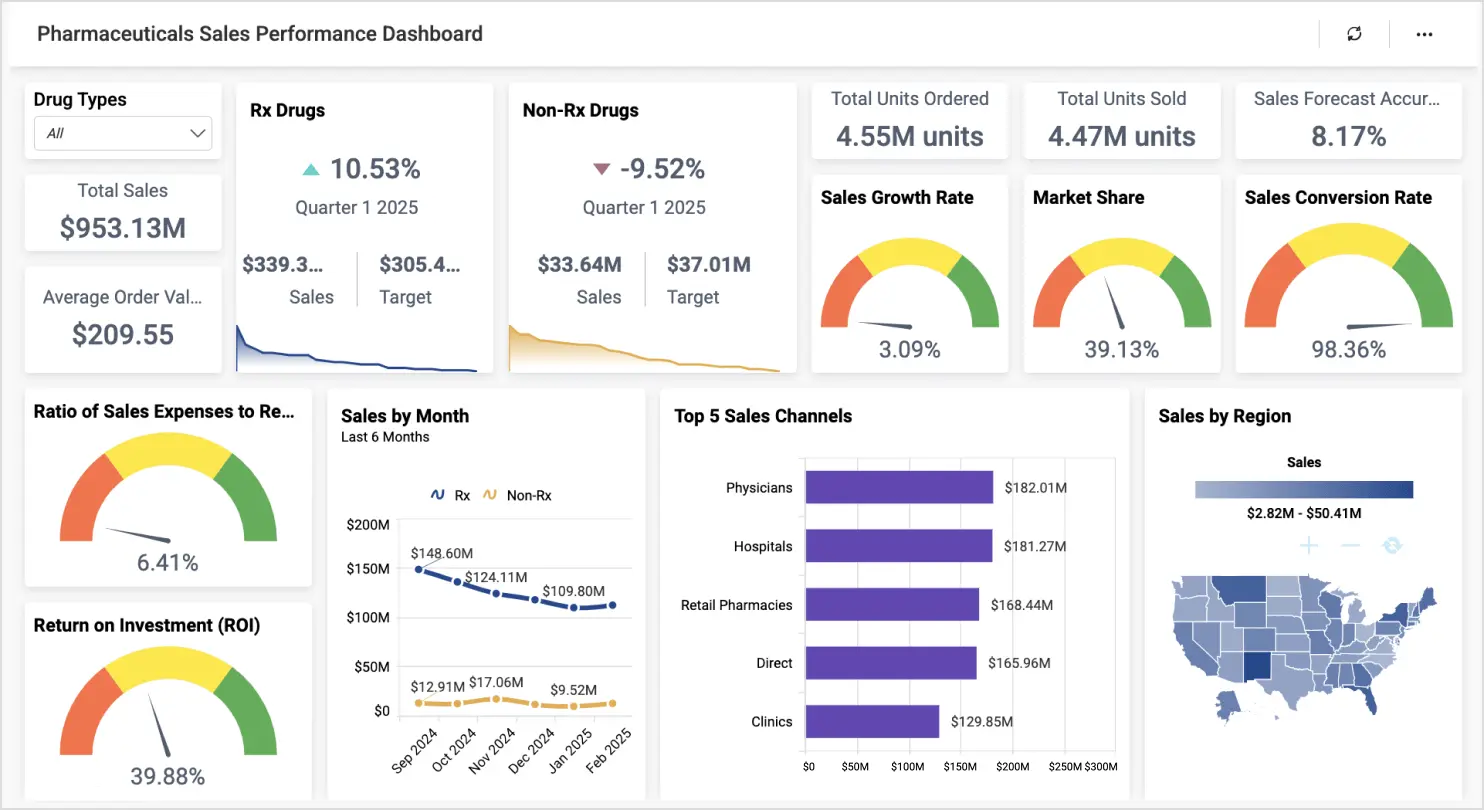Viewport: 1484px width, 810px height.
Task: Click the Sales gradient legend above the map
Action: [x=1303, y=489]
